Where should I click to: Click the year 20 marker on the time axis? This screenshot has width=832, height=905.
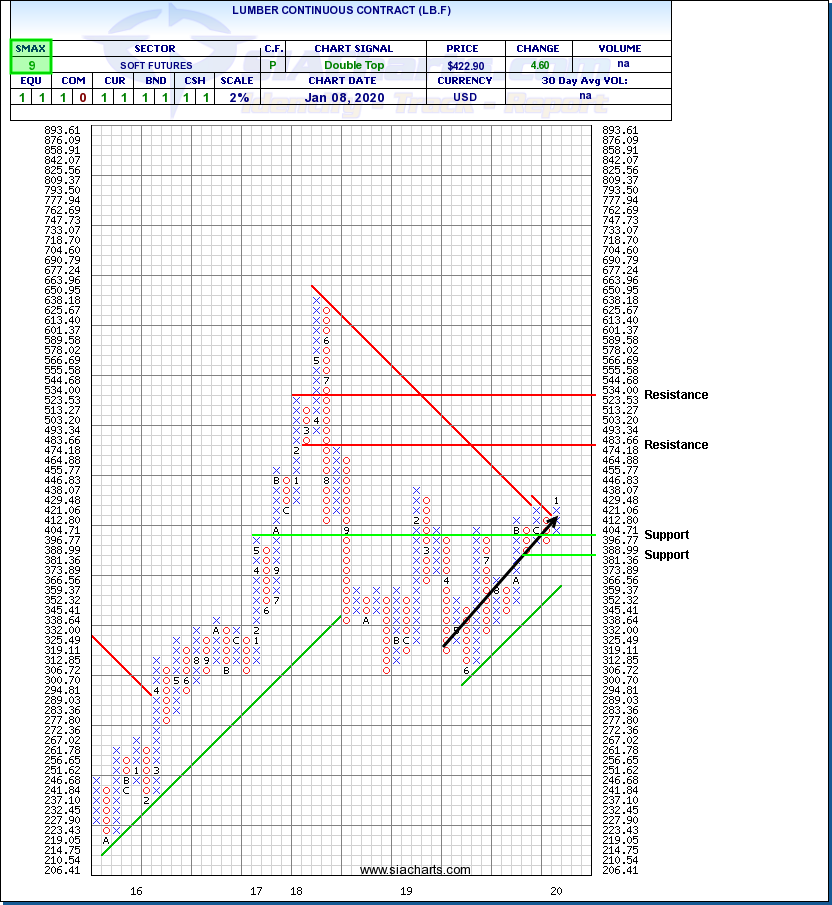click(556, 890)
